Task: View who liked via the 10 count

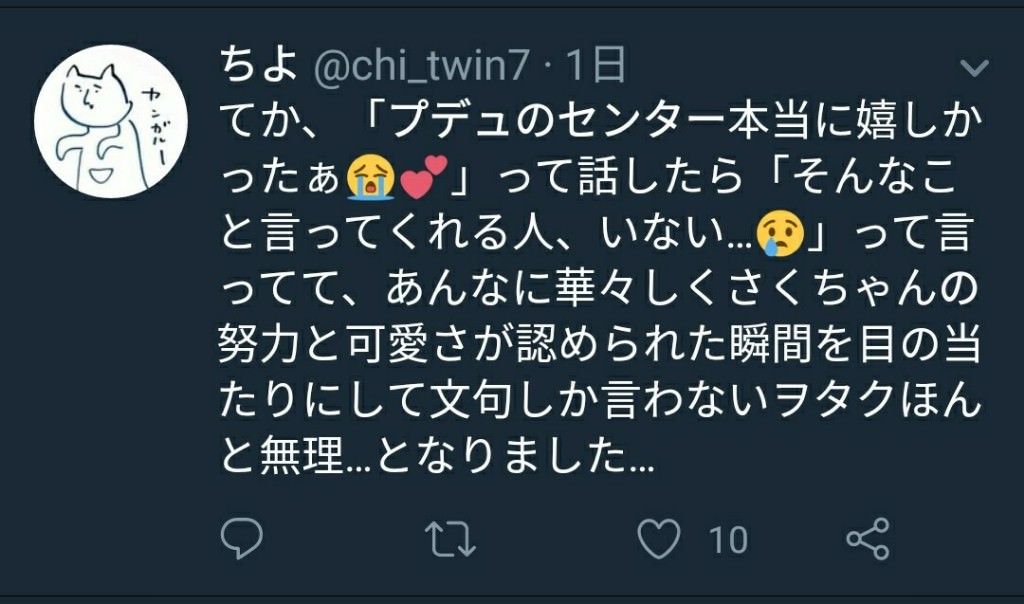Action: click(x=728, y=541)
